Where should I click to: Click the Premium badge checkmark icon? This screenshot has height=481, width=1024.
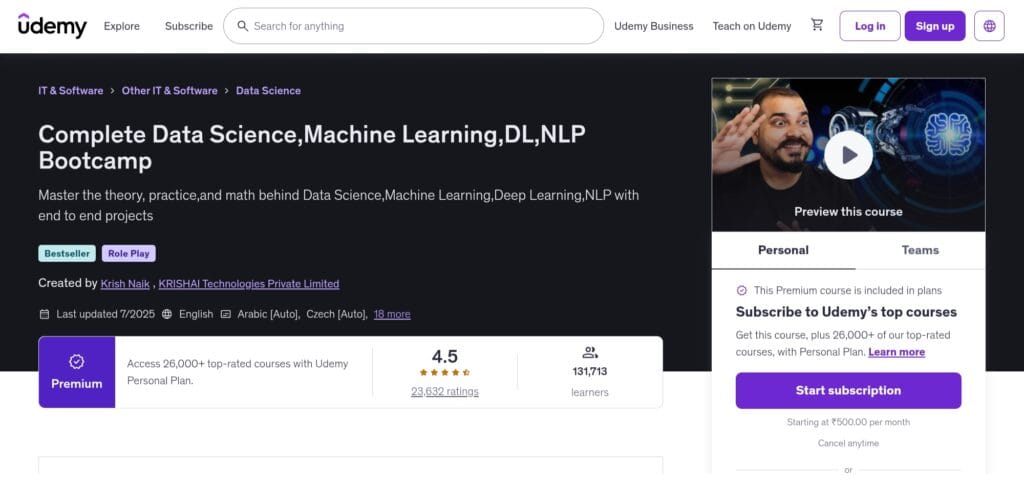[x=76, y=362]
